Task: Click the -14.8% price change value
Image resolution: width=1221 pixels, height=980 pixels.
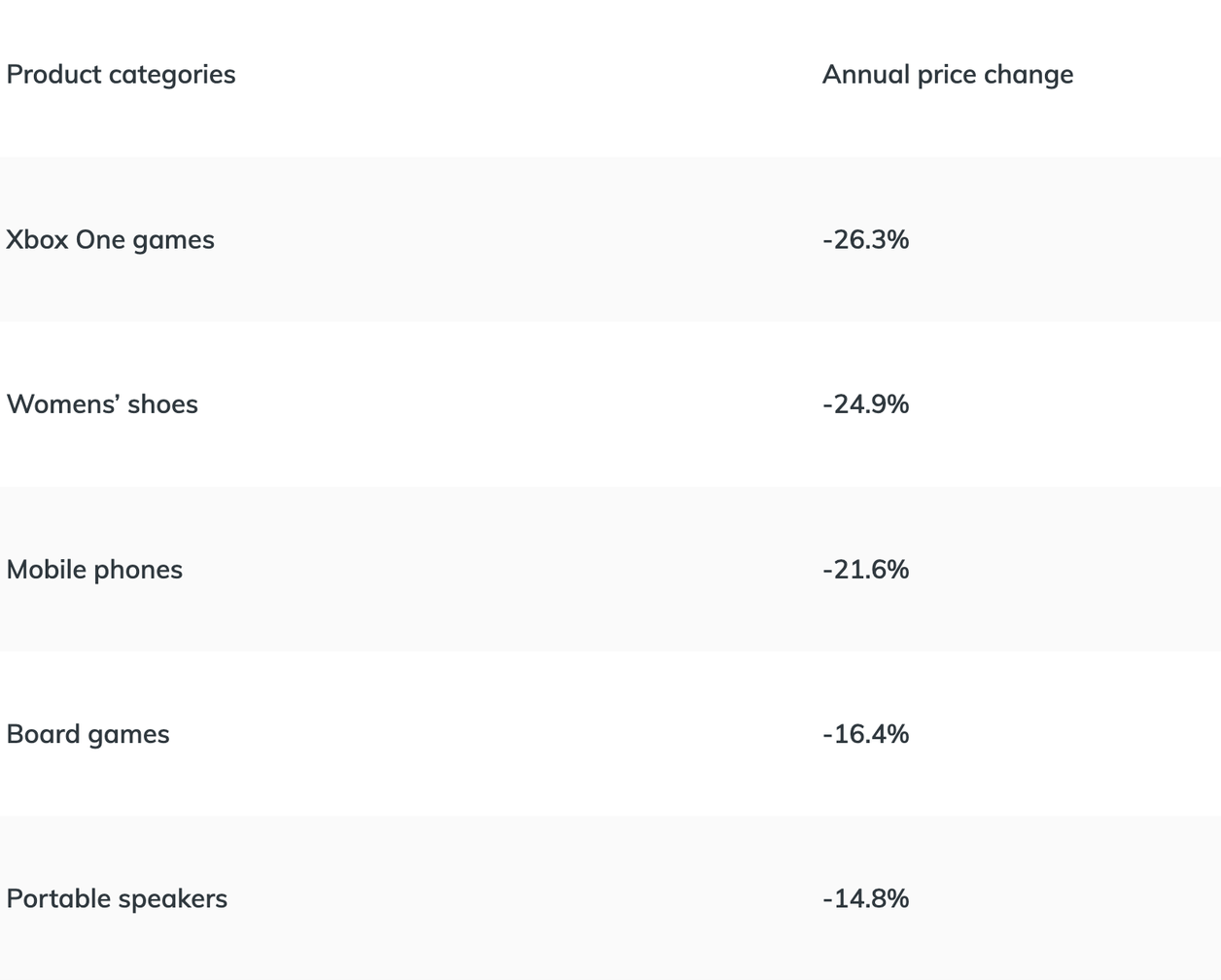Action: pos(865,898)
